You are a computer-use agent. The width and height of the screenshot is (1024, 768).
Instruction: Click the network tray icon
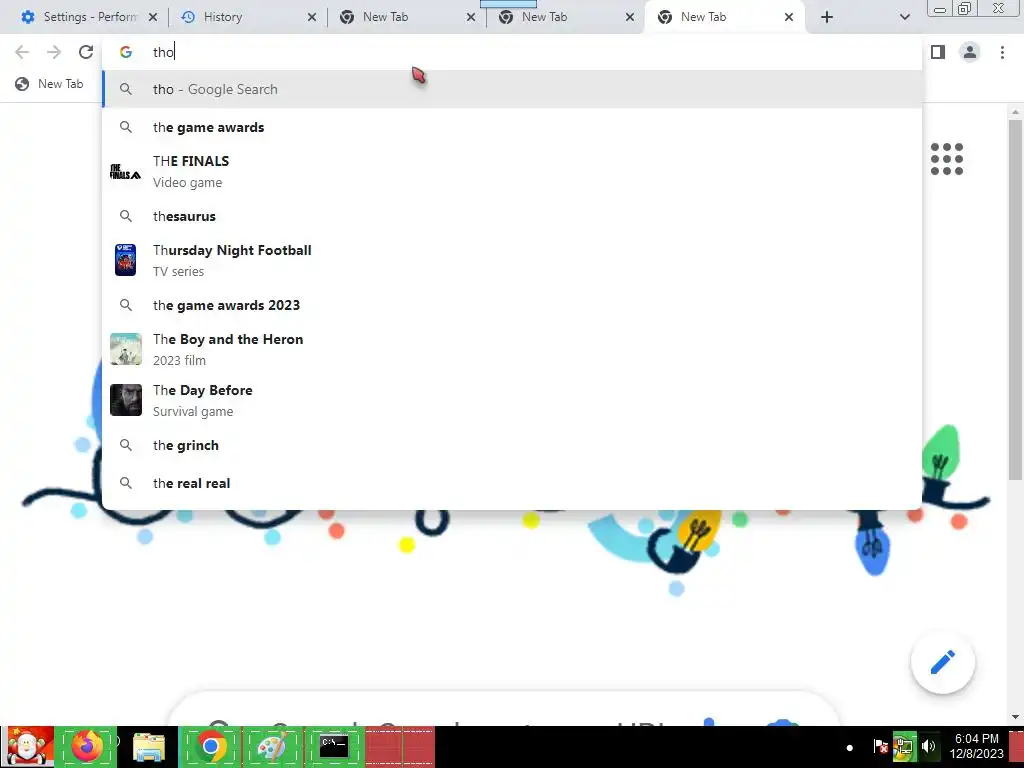[x=904, y=746]
